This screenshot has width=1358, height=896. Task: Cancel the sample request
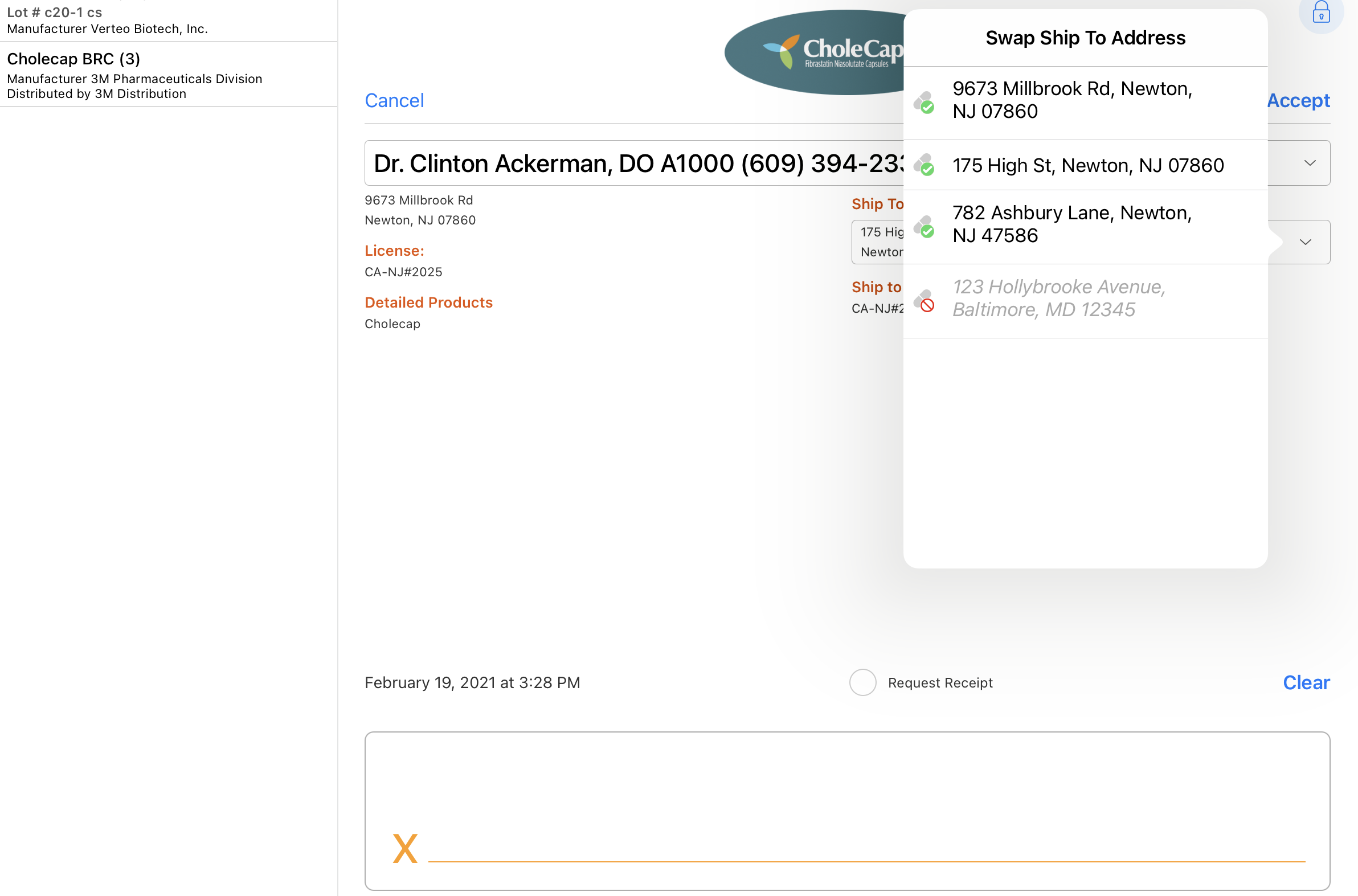[x=394, y=101]
